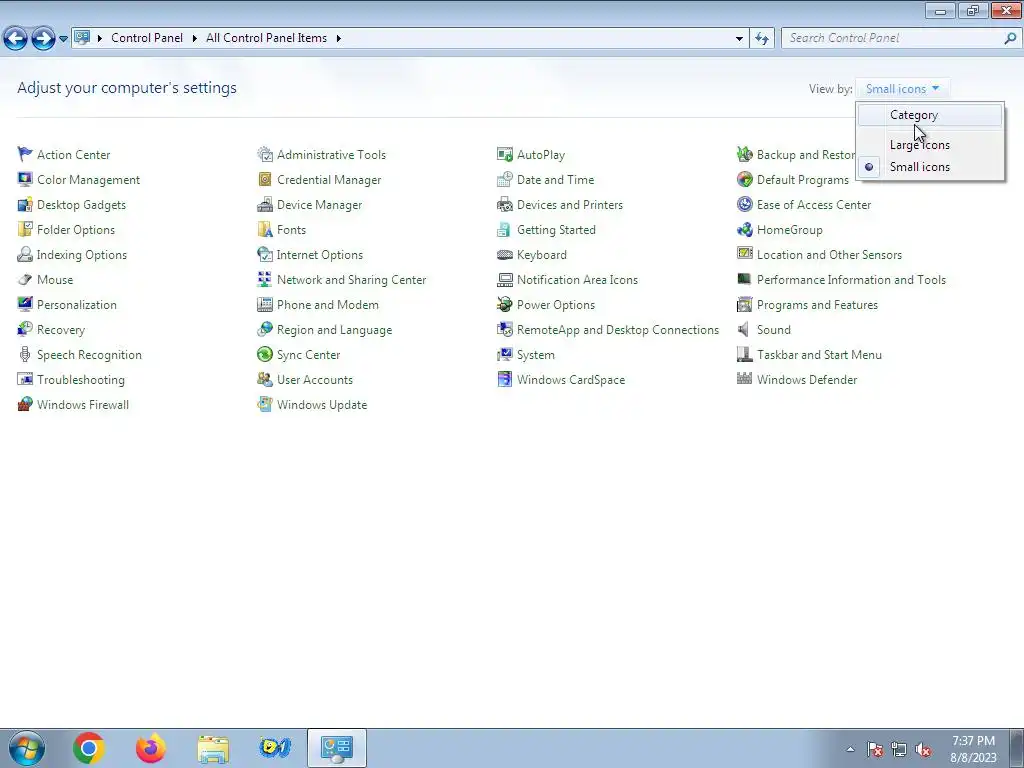Go back with the Back button
The height and width of the screenshot is (768, 1024).
16,39
